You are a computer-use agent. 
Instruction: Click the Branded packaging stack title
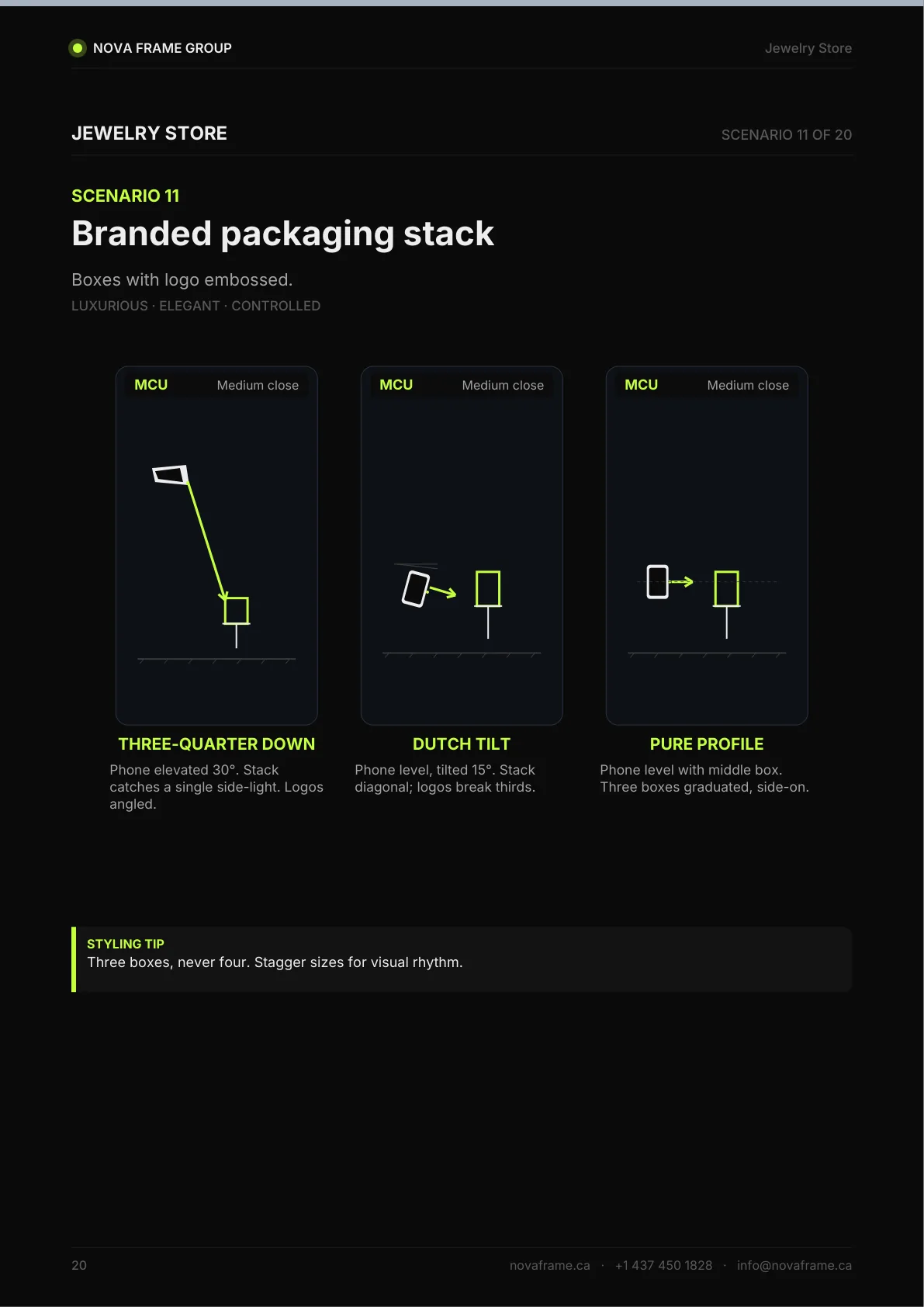coord(282,234)
